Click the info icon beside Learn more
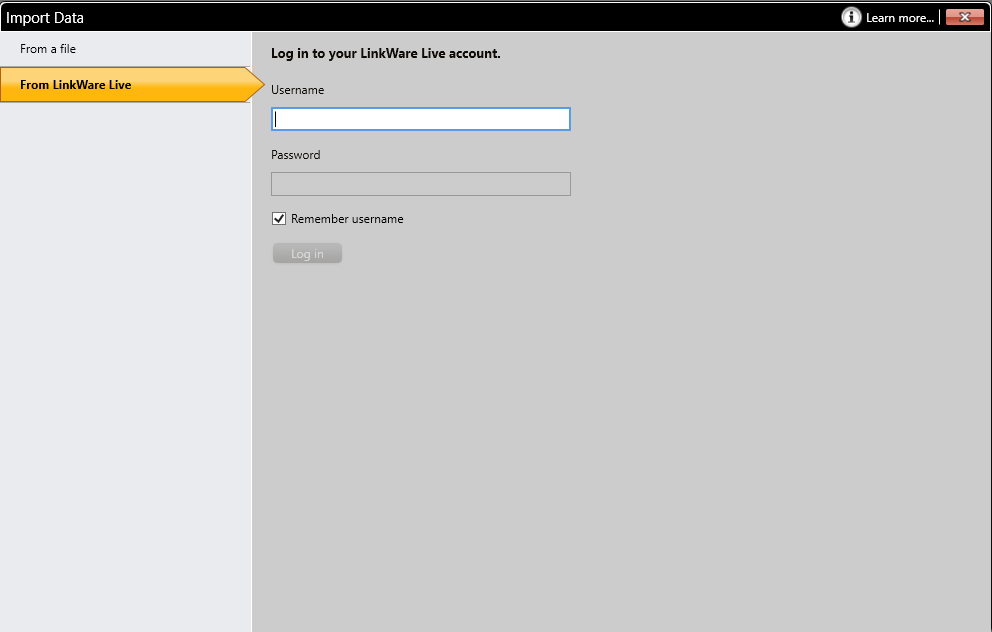 pos(851,17)
